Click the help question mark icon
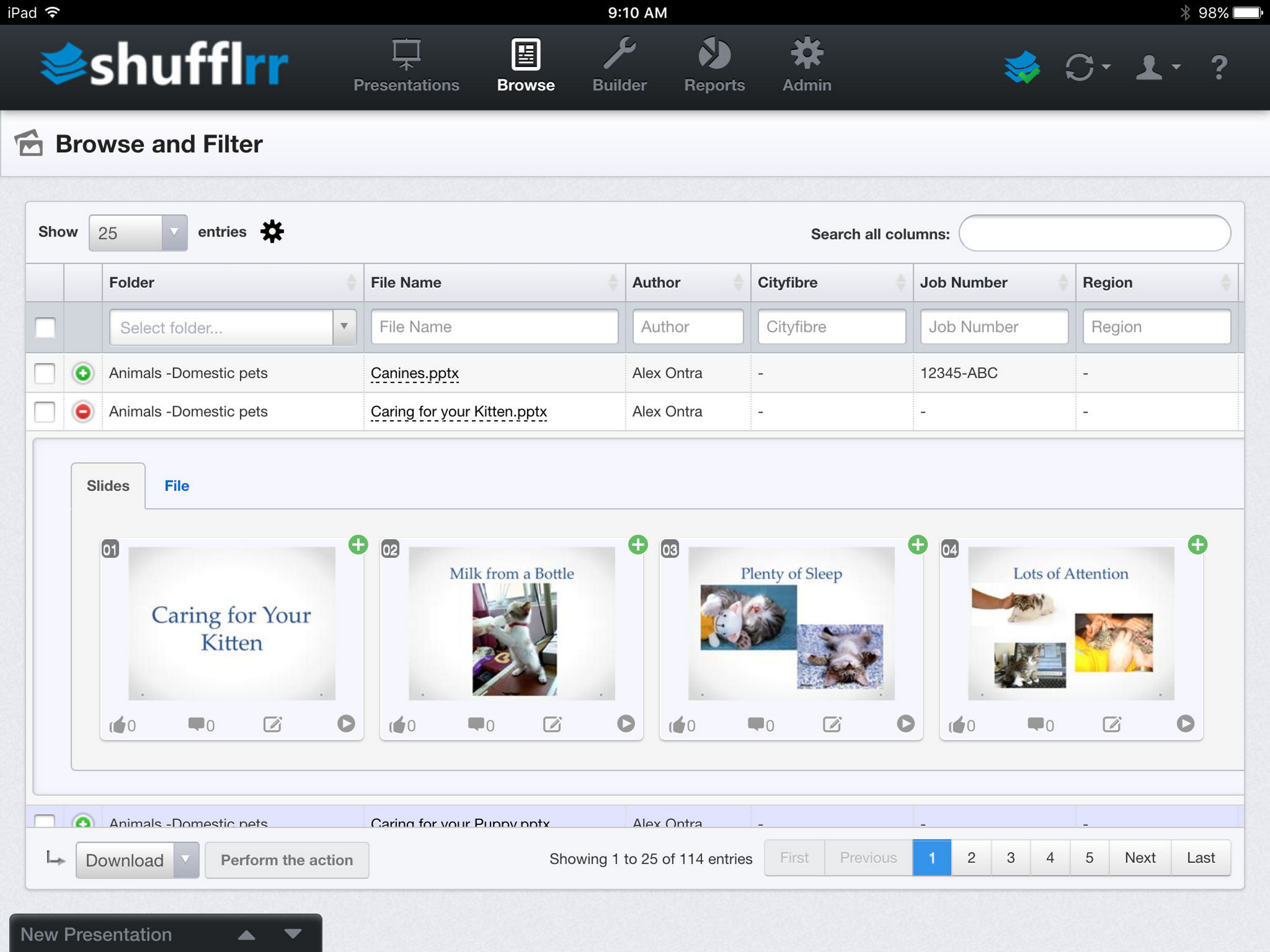 pos(1218,66)
